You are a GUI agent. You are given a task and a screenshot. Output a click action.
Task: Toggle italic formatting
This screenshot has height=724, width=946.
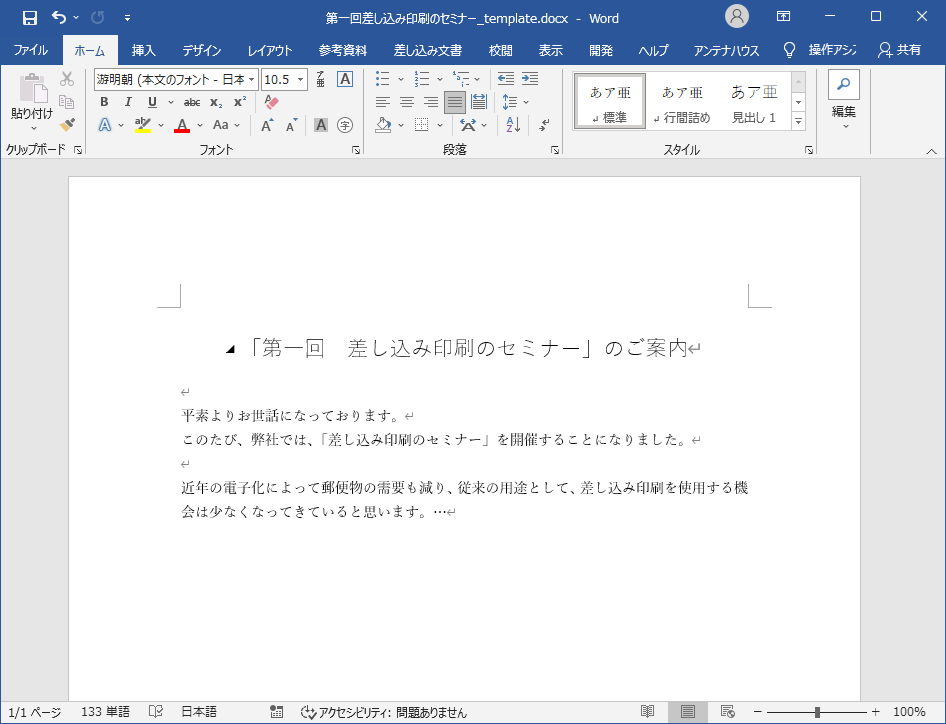click(128, 102)
